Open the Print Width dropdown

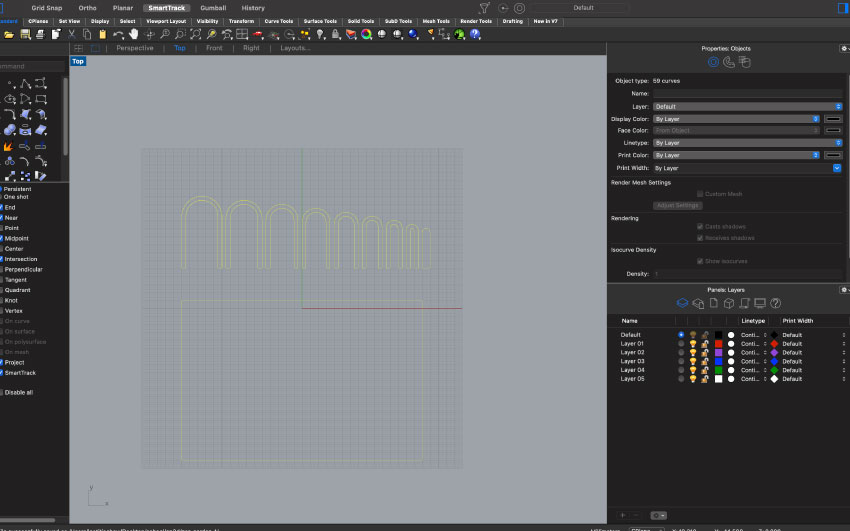(x=747, y=168)
